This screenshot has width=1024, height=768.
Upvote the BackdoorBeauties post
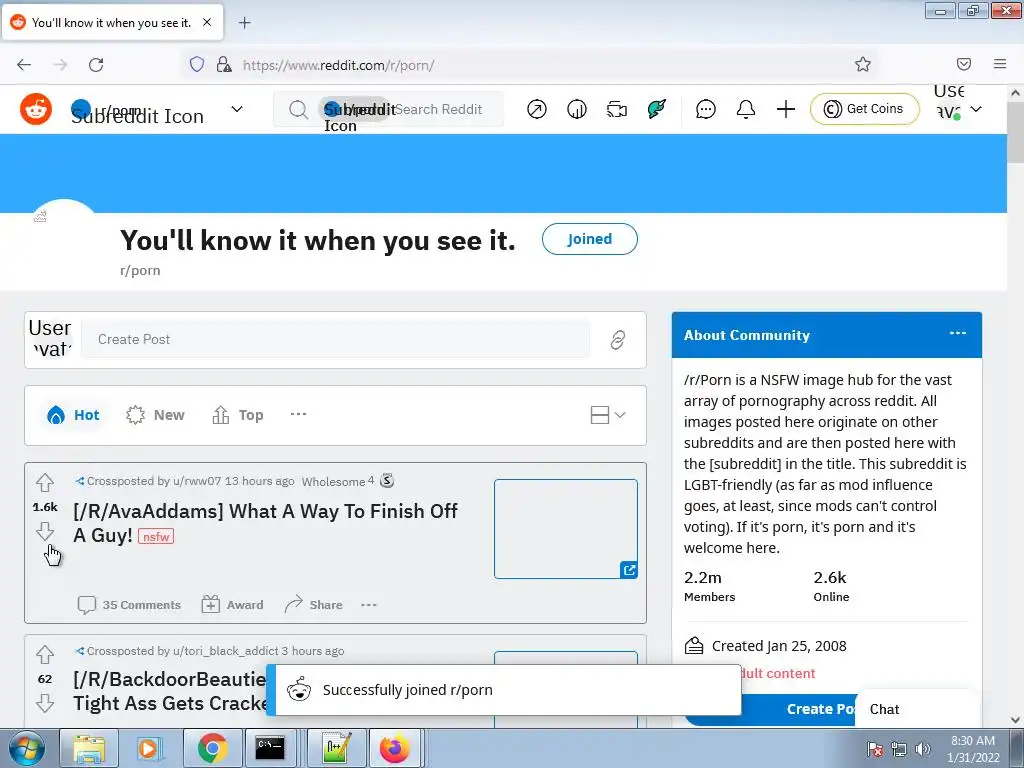[x=45, y=654]
